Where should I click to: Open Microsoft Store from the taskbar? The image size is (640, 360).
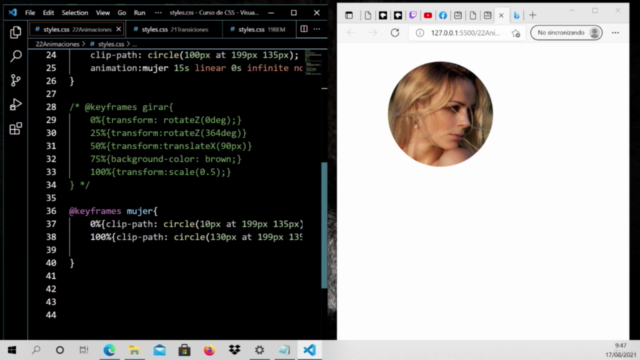(184, 350)
